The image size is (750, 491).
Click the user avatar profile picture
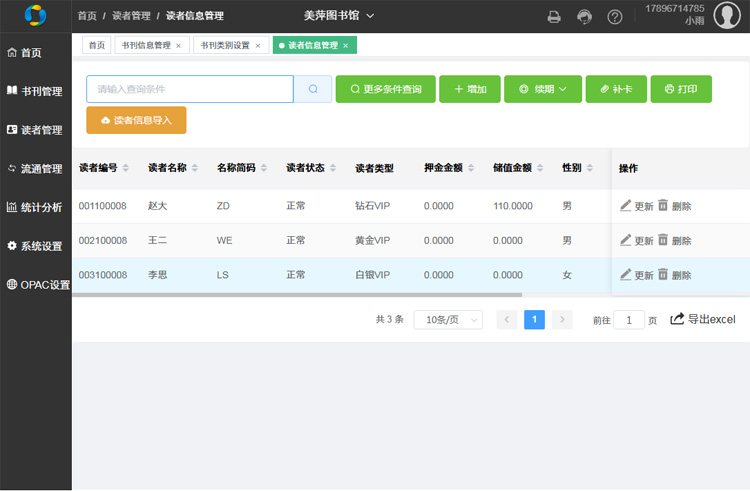tap(727, 16)
